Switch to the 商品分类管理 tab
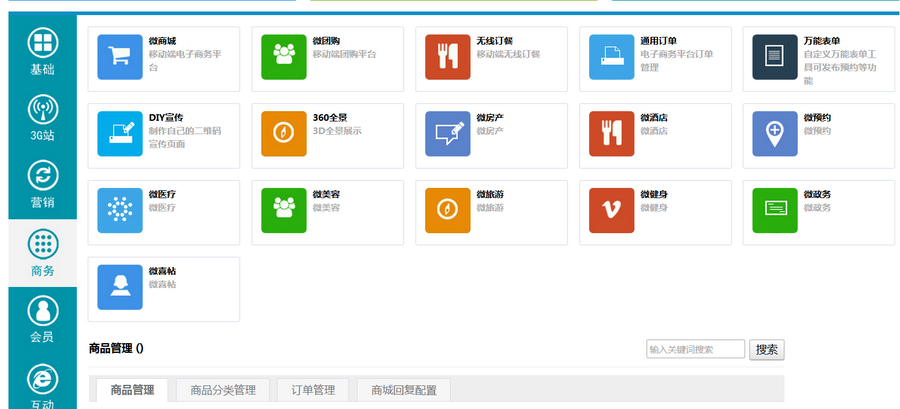This screenshot has width=900, height=409. [x=223, y=390]
